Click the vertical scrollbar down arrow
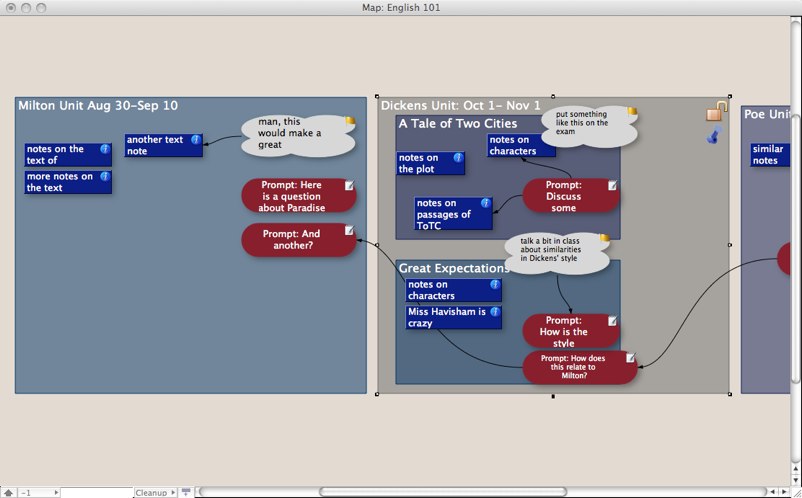 pyautogui.click(x=795, y=480)
